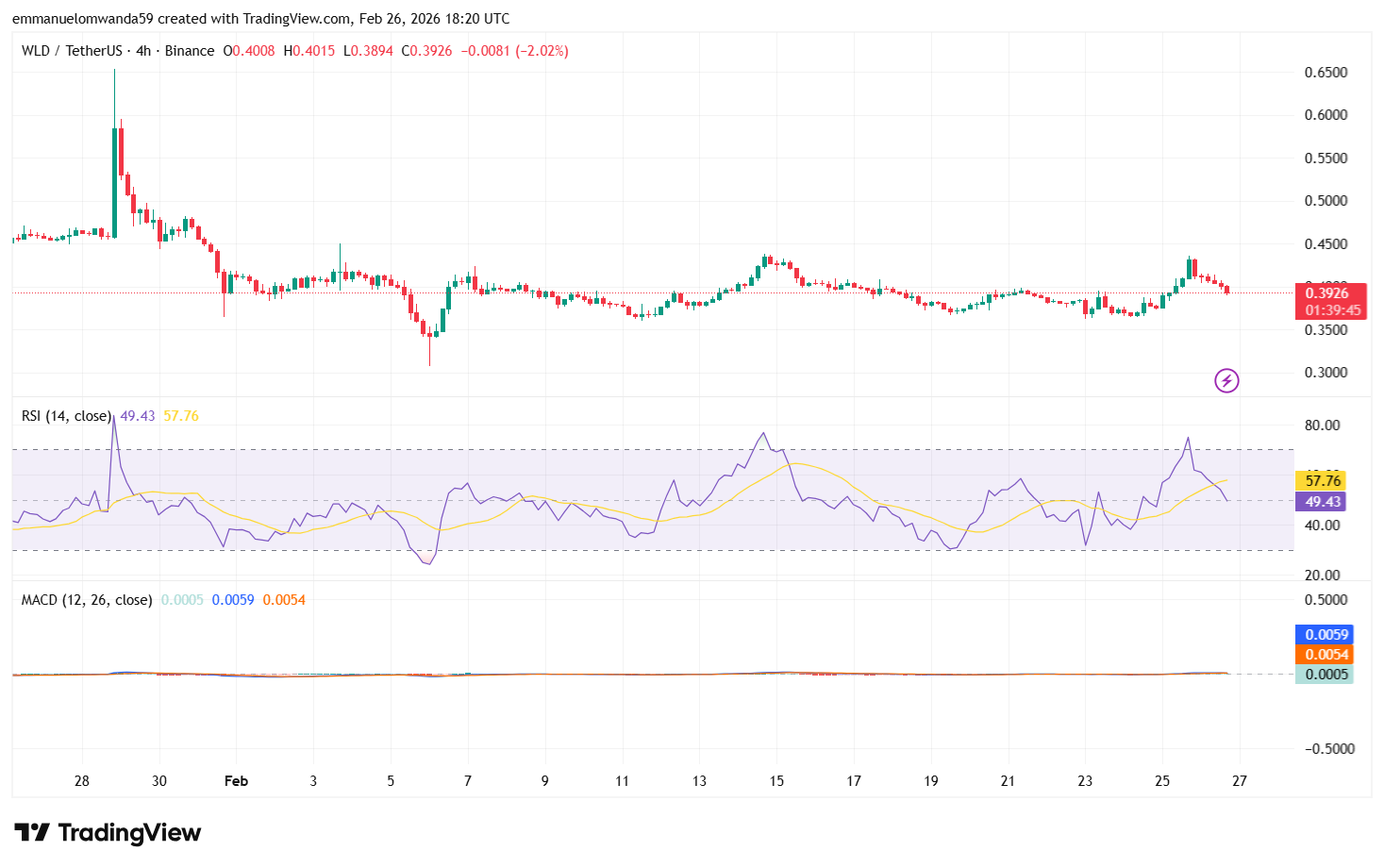The height and width of the screenshot is (868, 1384).
Task: Click the 0.6500 value on the price scale
Action: click(x=1326, y=71)
